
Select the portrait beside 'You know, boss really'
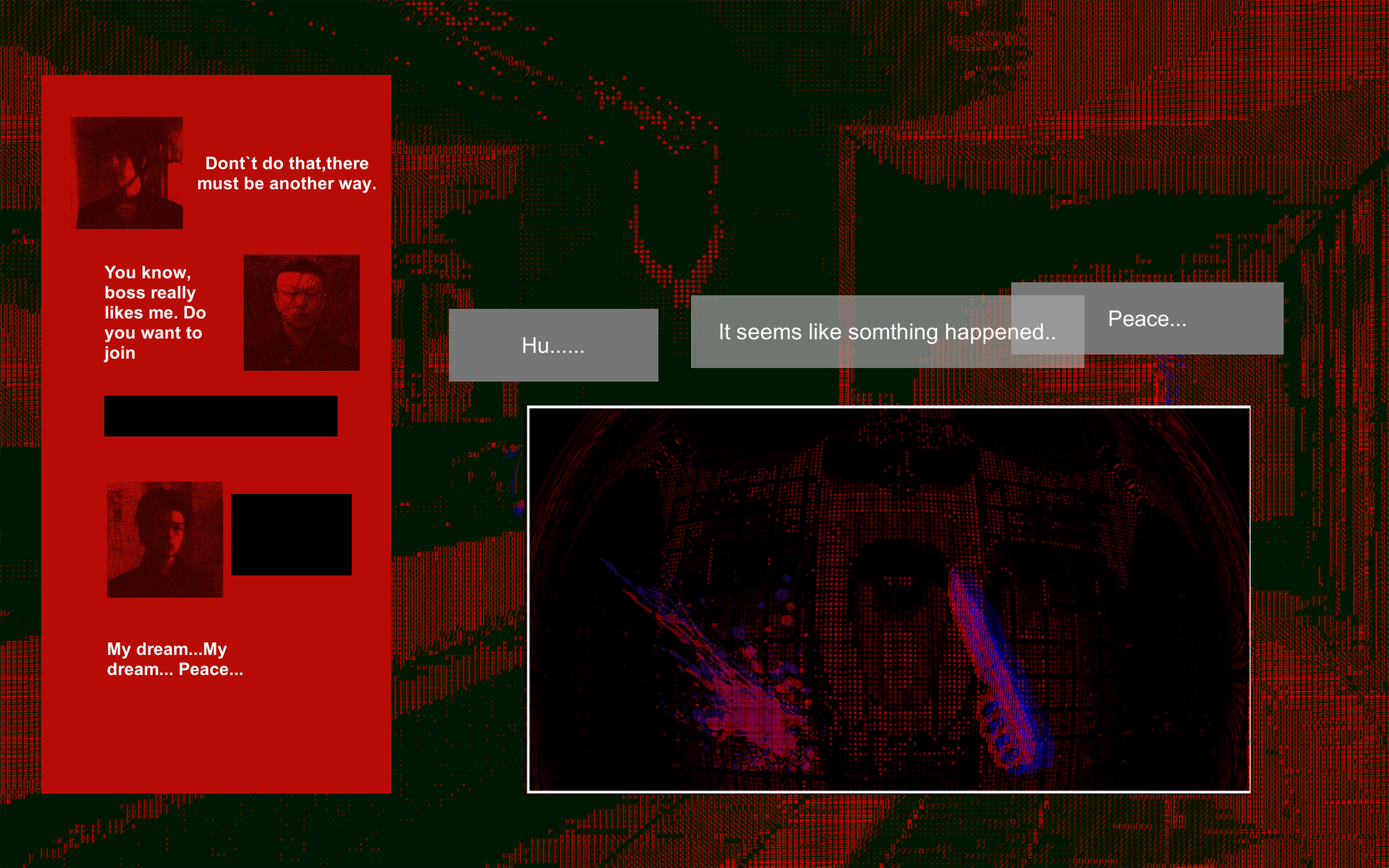[302, 312]
